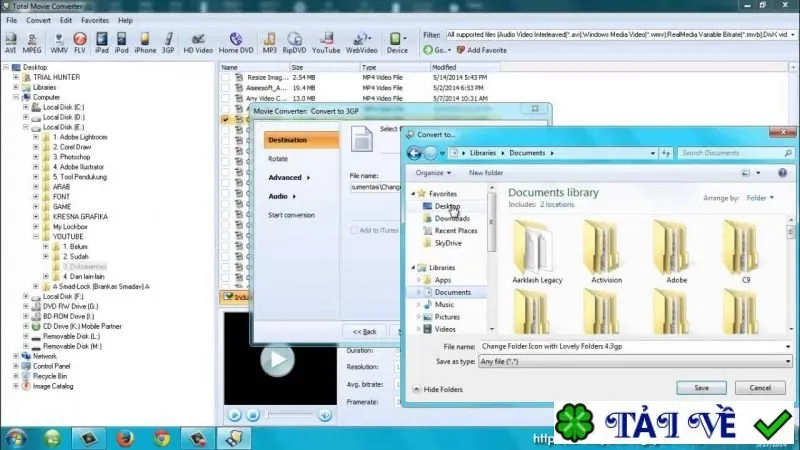The width and height of the screenshot is (800, 450).
Task: Play the video in preview pane
Action: 278,360
